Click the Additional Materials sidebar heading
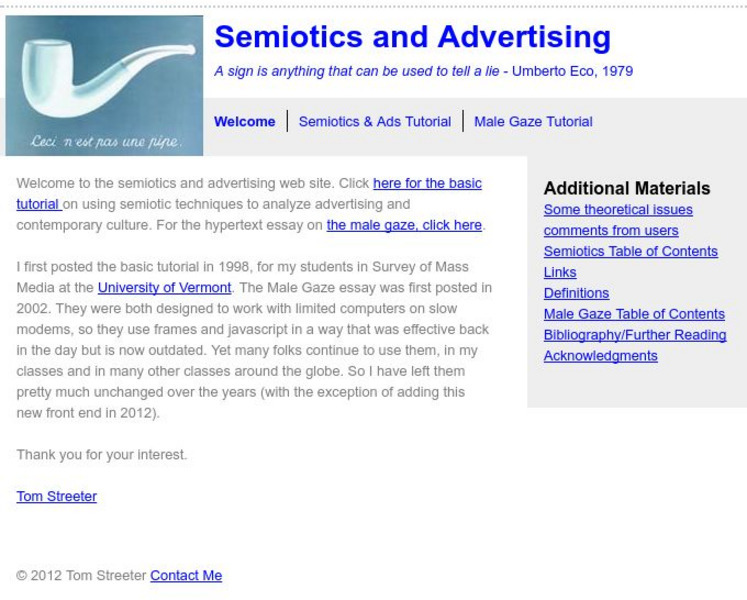 pos(627,188)
